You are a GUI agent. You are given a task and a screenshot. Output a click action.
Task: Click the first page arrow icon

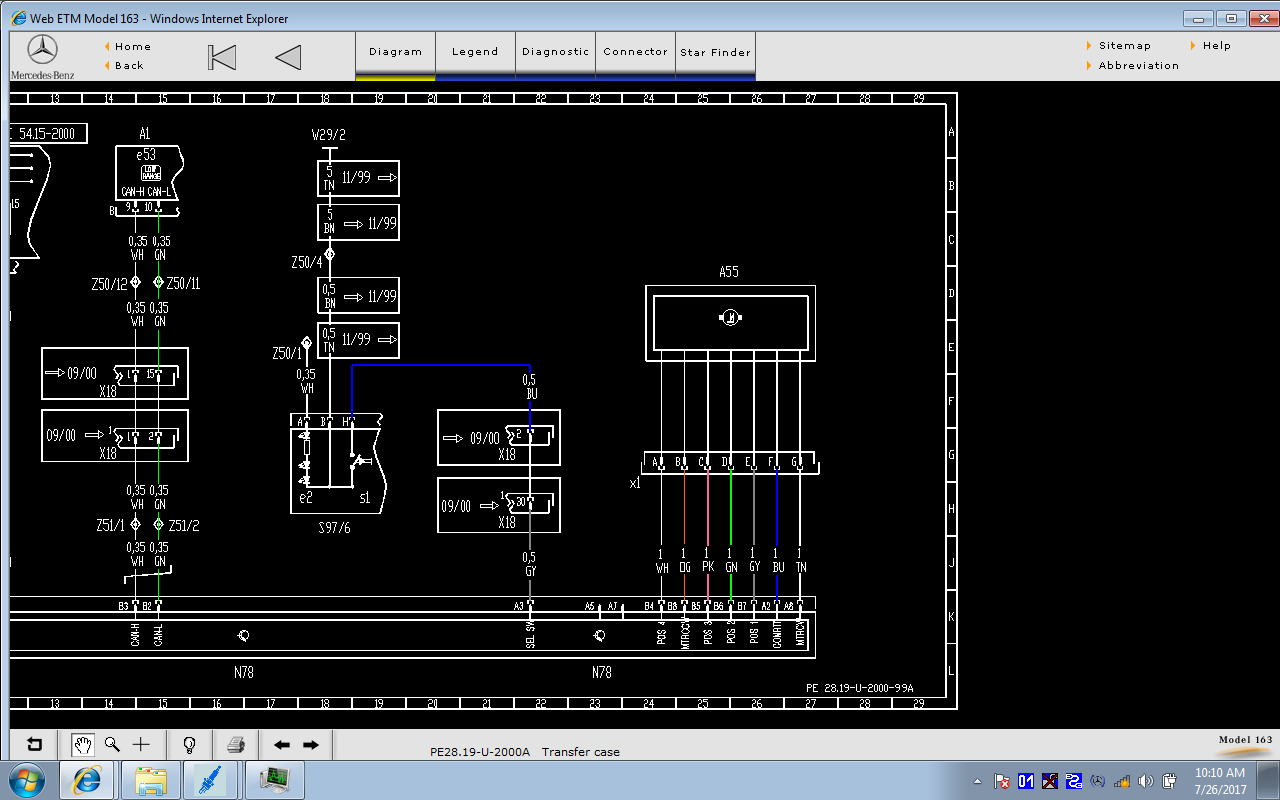[222, 57]
